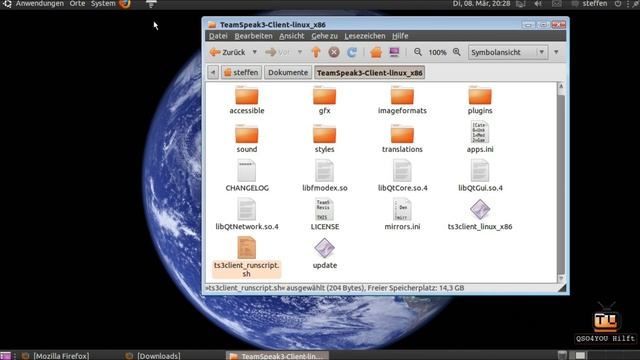640x360 pixels.
Task: Select the mirrors.ini file
Action: (402, 215)
